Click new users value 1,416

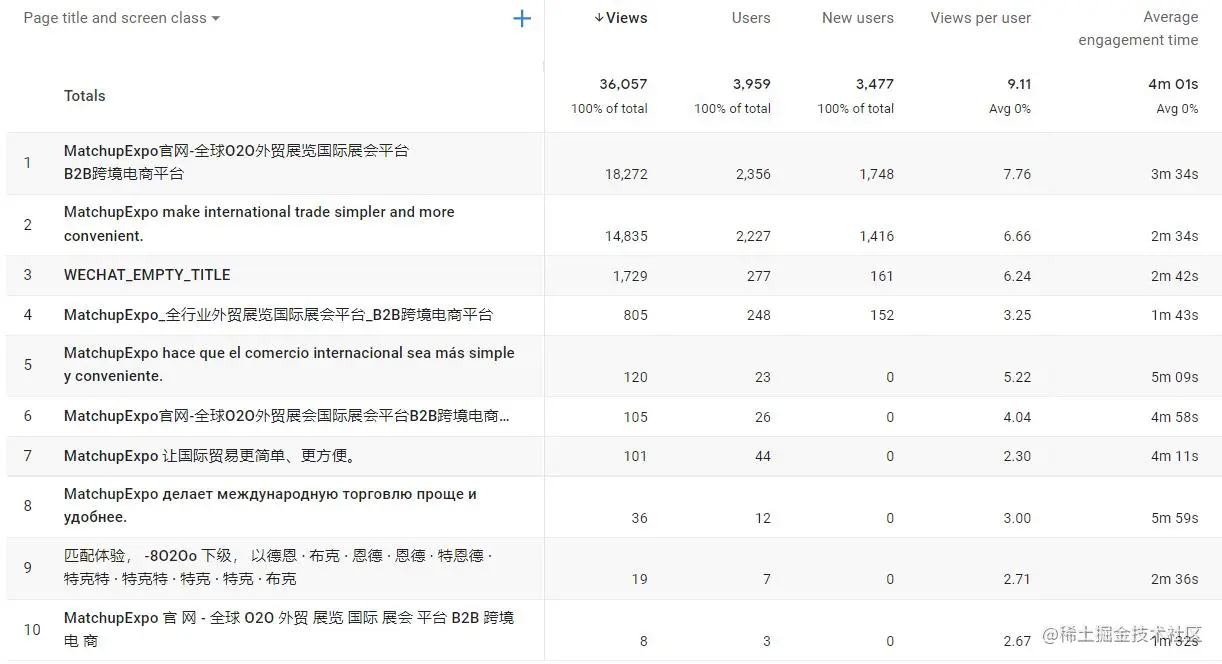[877, 236]
